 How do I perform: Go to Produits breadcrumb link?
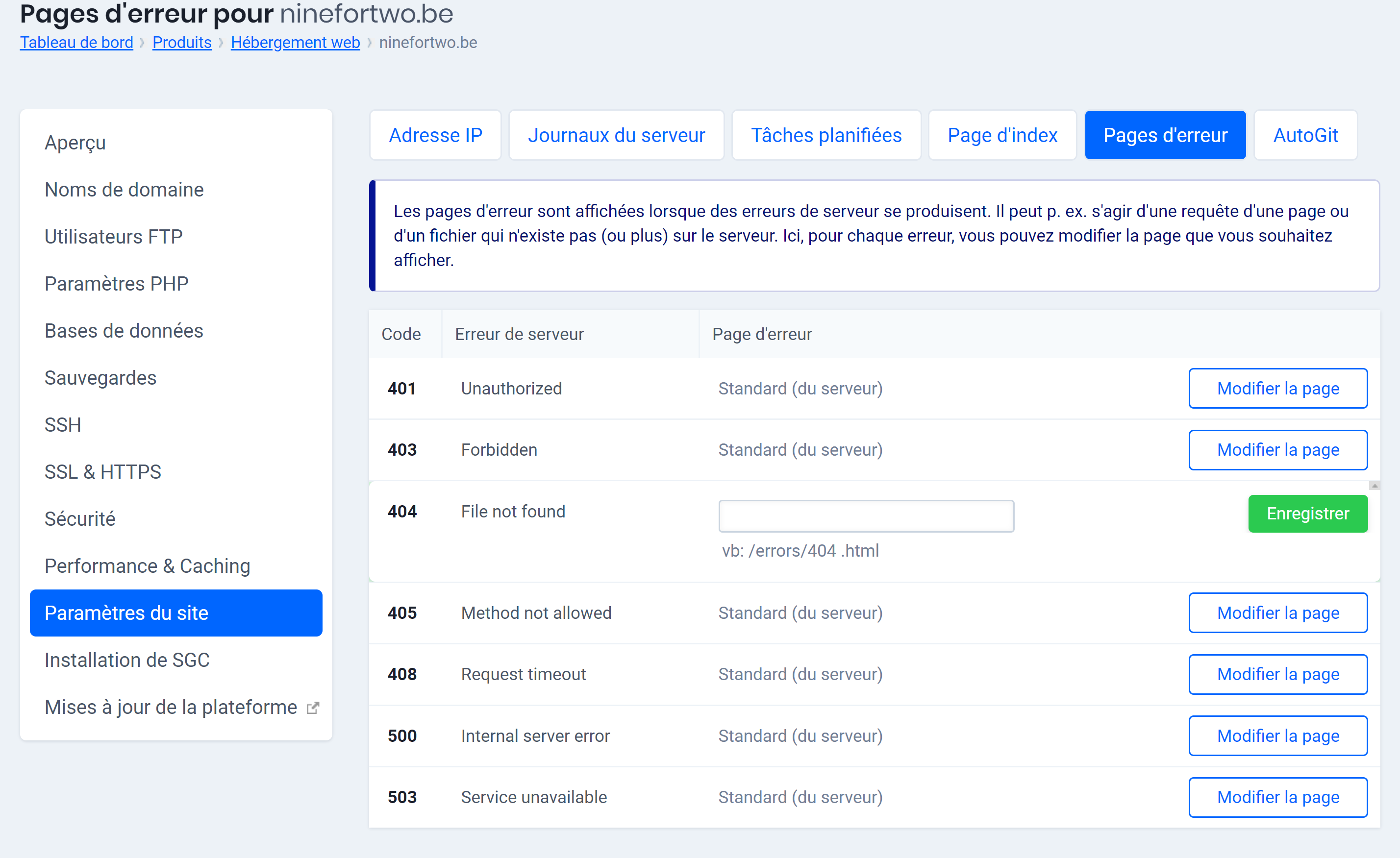point(182,43)
